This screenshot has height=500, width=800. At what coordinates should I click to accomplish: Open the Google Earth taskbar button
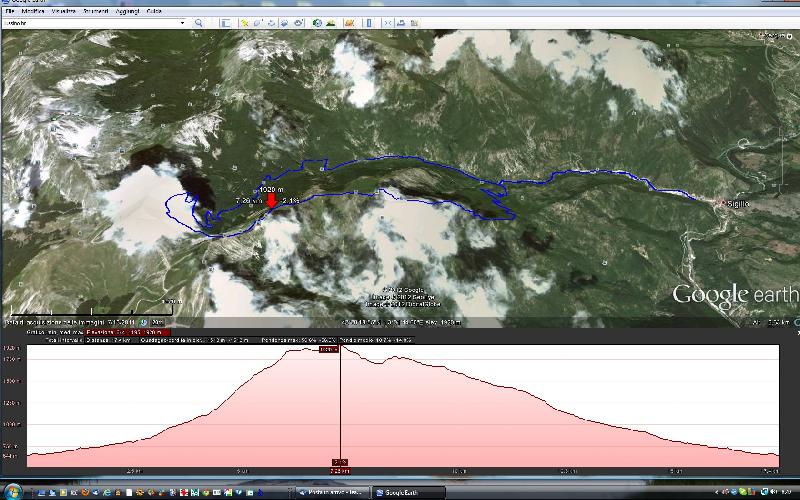click(408, 492)
